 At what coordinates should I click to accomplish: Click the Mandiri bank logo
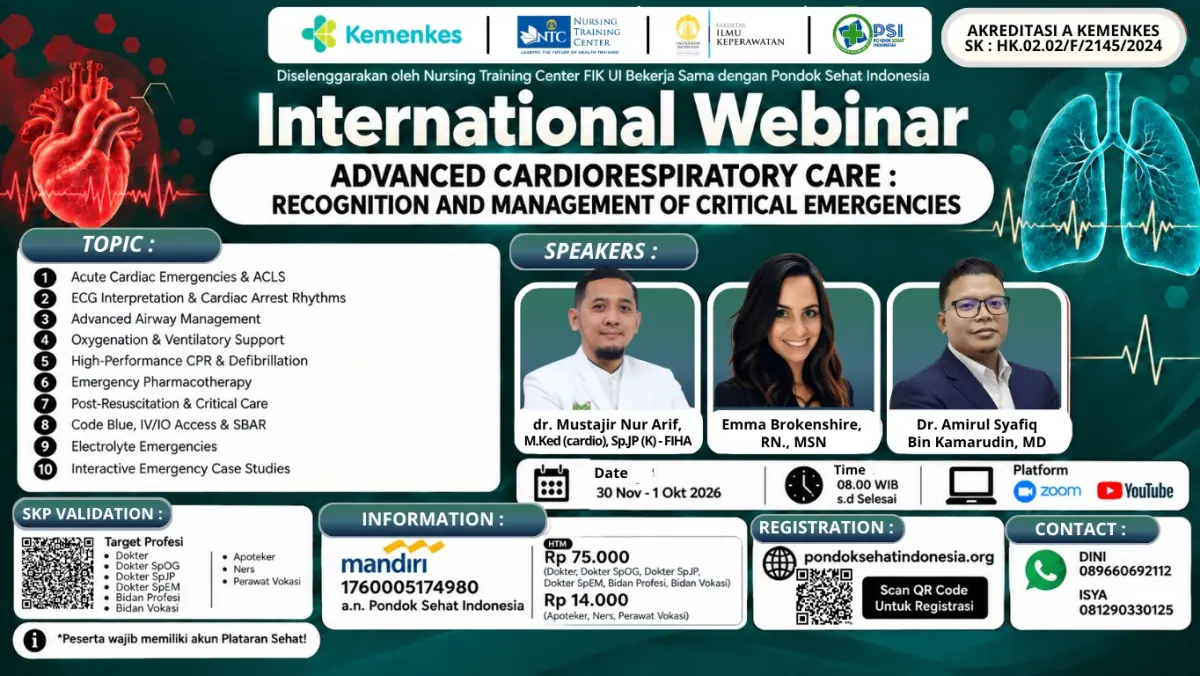(393, 557)
